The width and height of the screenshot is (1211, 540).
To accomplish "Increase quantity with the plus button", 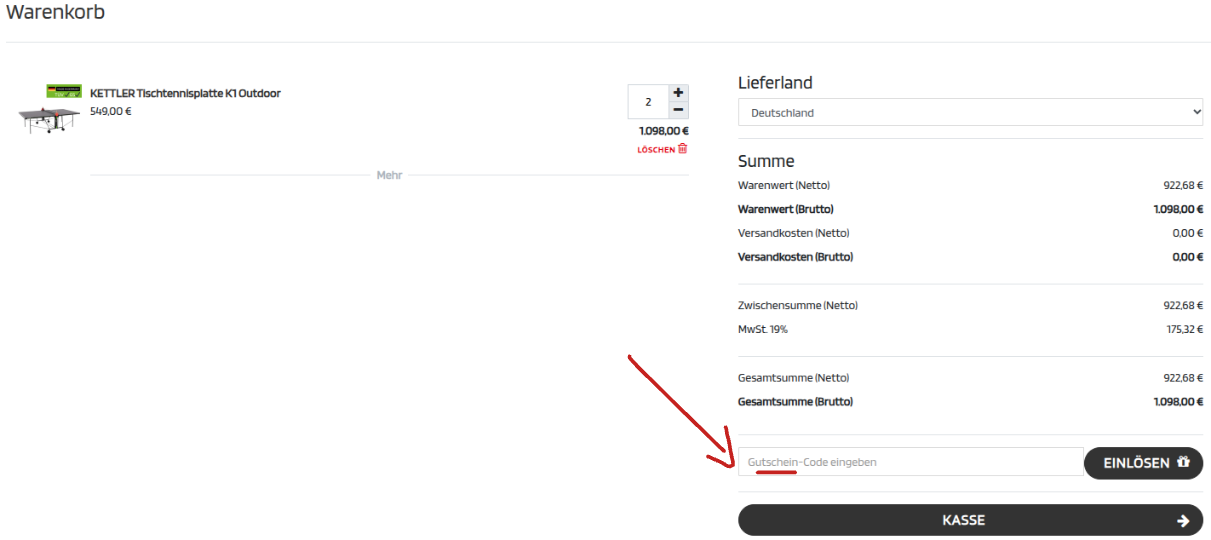I will click(x=678, y=92).
